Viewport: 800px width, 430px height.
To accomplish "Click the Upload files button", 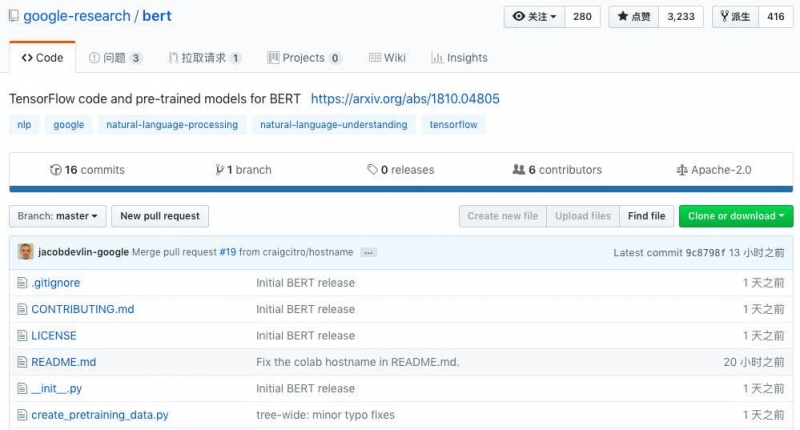I will [583, 216].
